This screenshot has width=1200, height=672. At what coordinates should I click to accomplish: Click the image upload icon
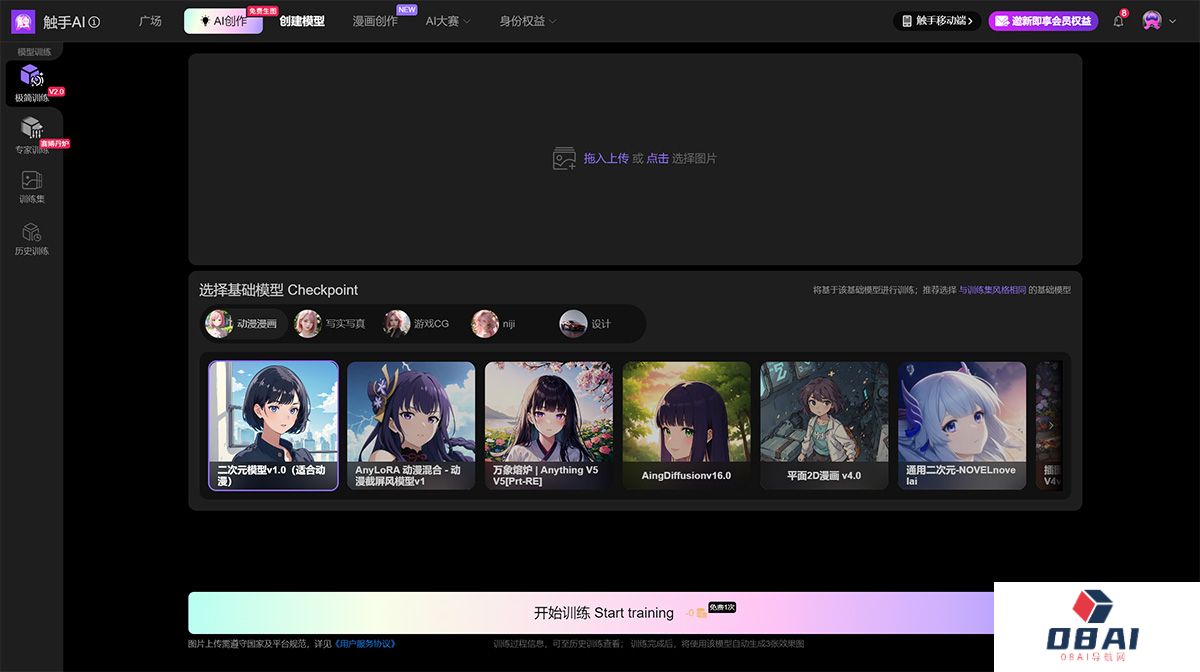(x=564, y=158)
